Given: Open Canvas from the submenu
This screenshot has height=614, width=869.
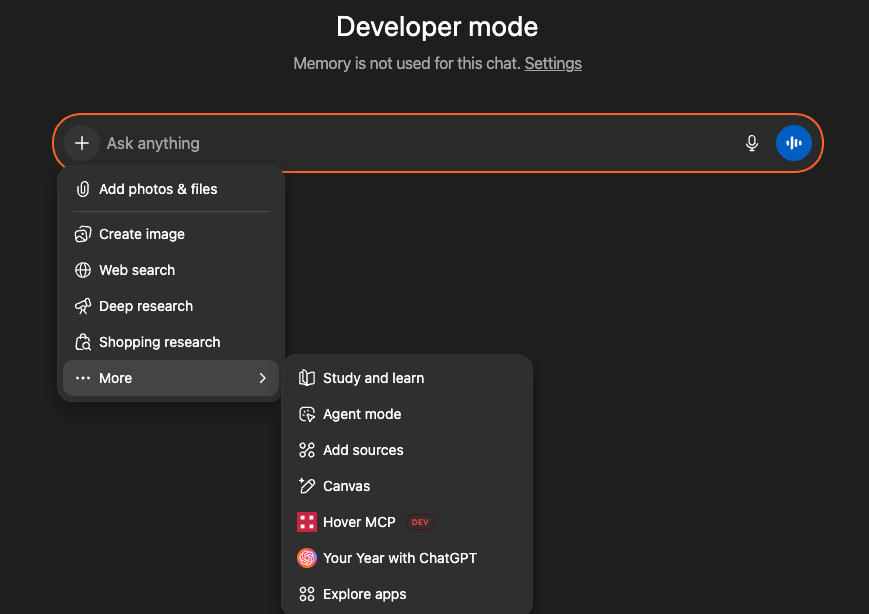Looking at the screenshot, I should tap(407, 486).
